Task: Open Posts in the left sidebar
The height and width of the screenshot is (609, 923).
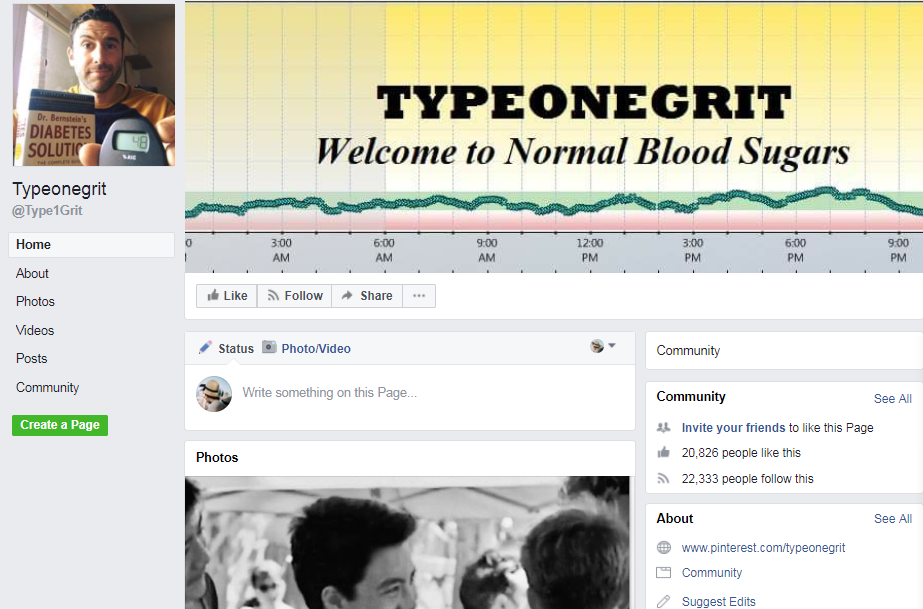Action: (x=31, y=359)
